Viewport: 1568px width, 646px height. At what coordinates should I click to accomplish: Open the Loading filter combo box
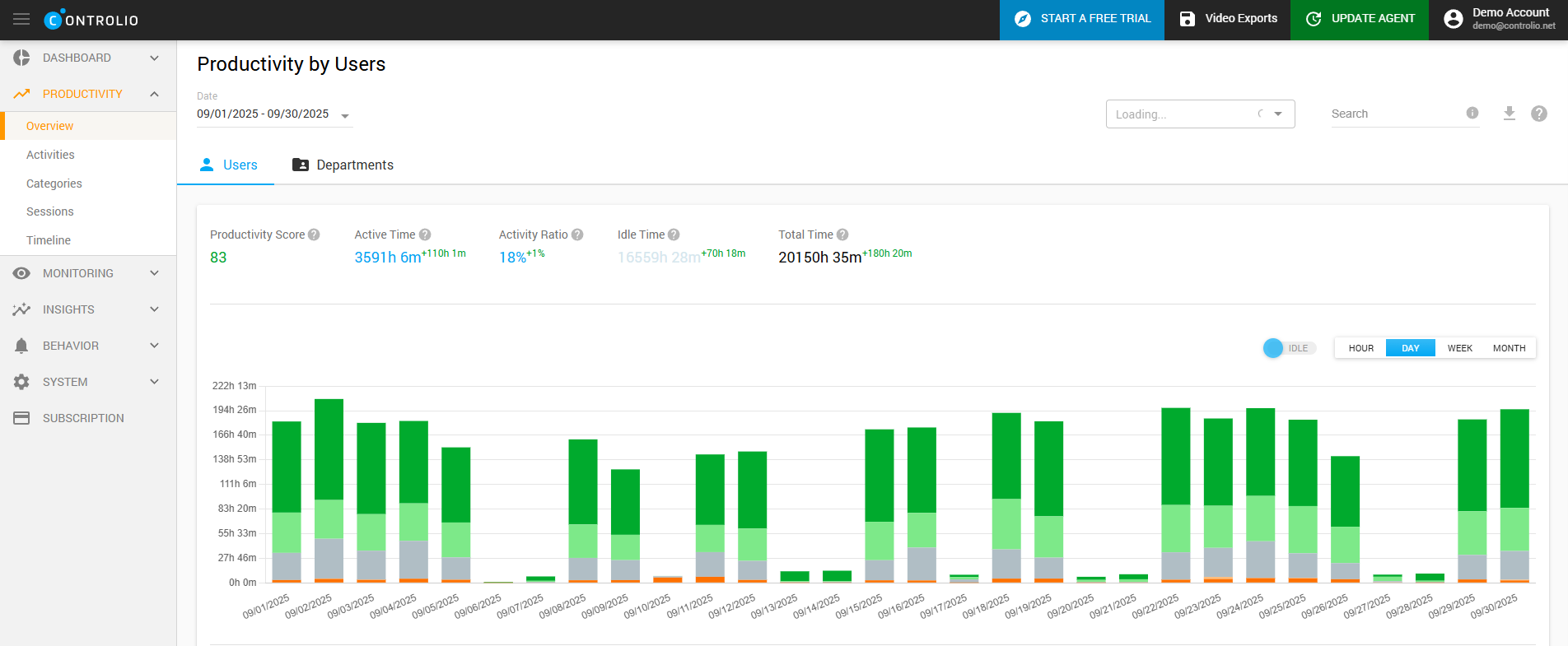[x=1199, y=114]
